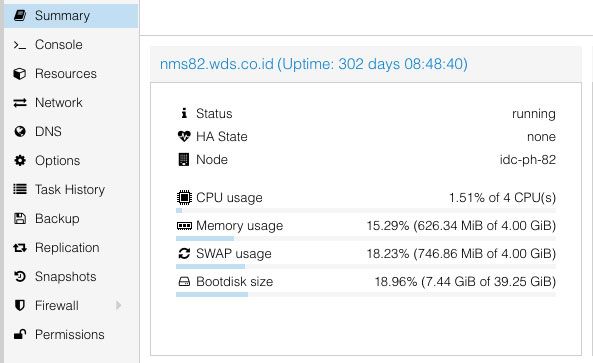Click the Bootdisk size progress bar

[x=366, y=295]
